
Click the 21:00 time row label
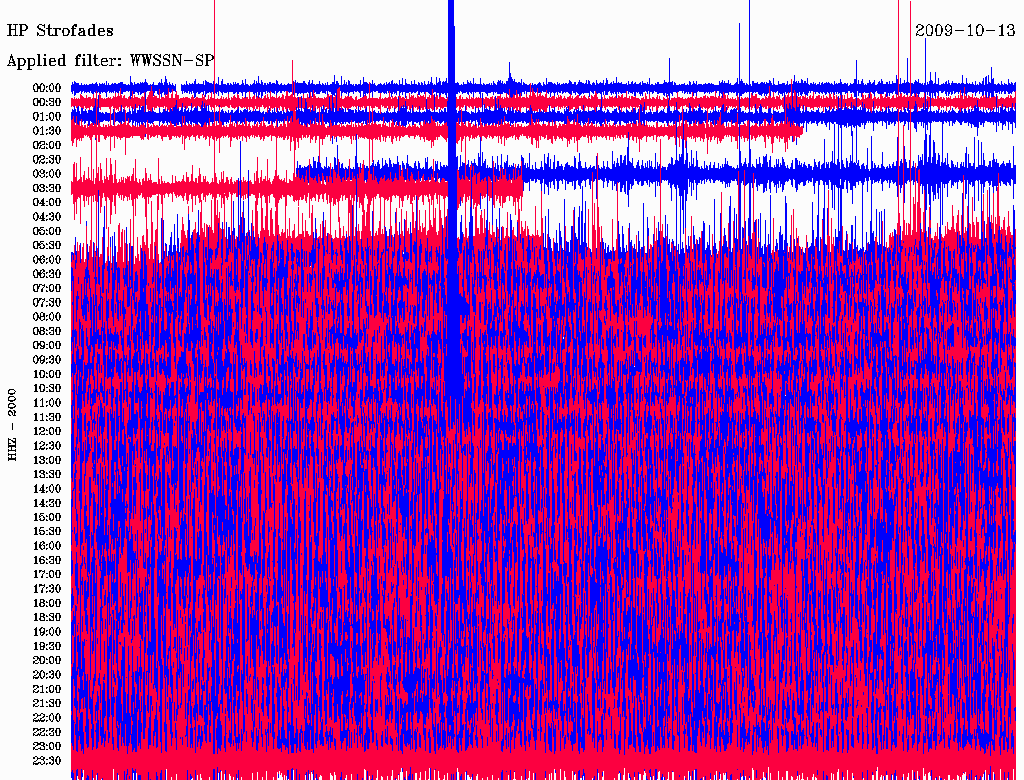48,690
